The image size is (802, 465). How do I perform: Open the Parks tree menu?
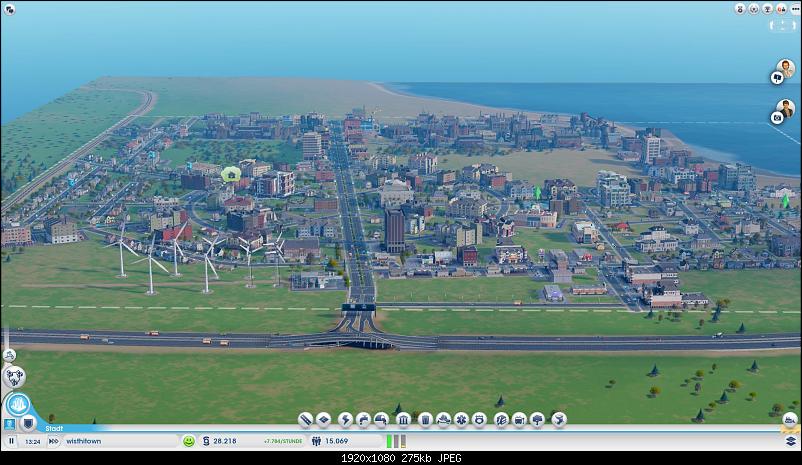coord(538,420)
